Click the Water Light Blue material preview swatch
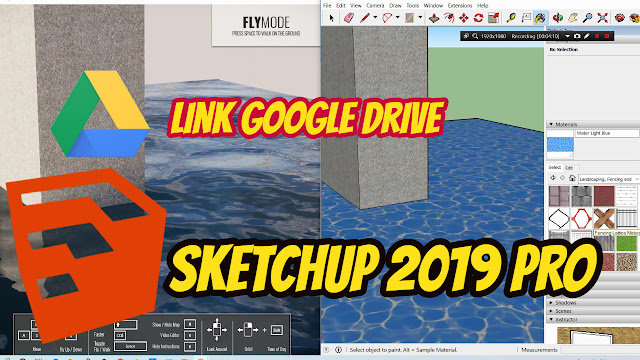The width and height of the screenshot is (640, 360). 560,144
